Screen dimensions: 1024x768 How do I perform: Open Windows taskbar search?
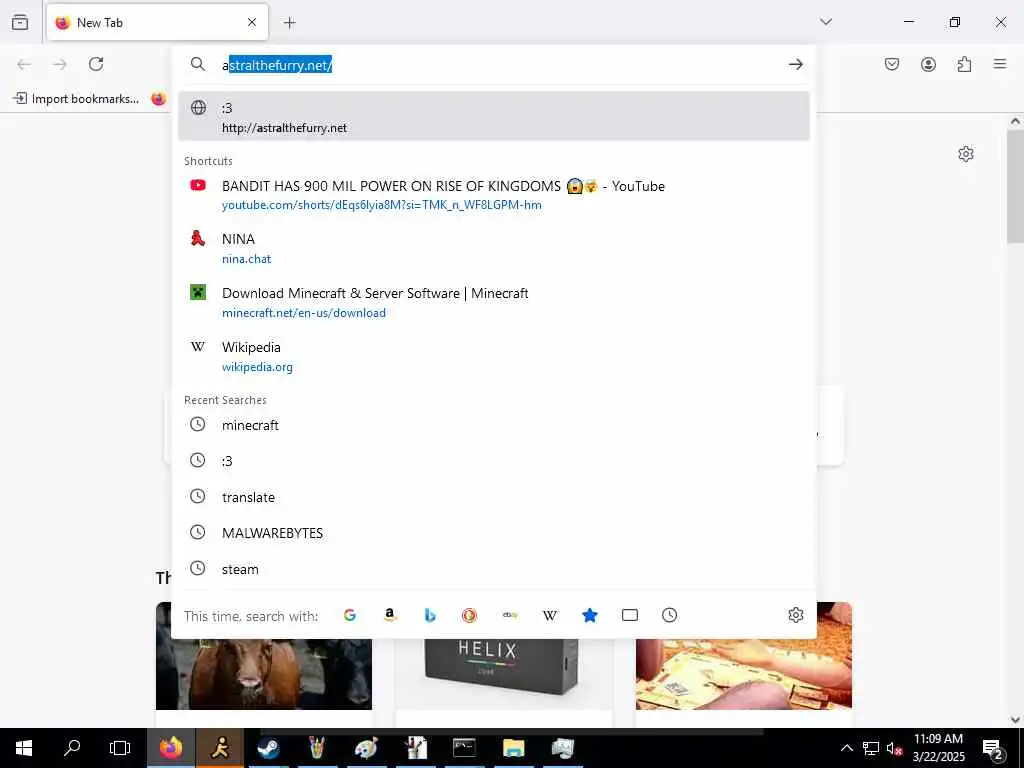click(x=72, y=748)
